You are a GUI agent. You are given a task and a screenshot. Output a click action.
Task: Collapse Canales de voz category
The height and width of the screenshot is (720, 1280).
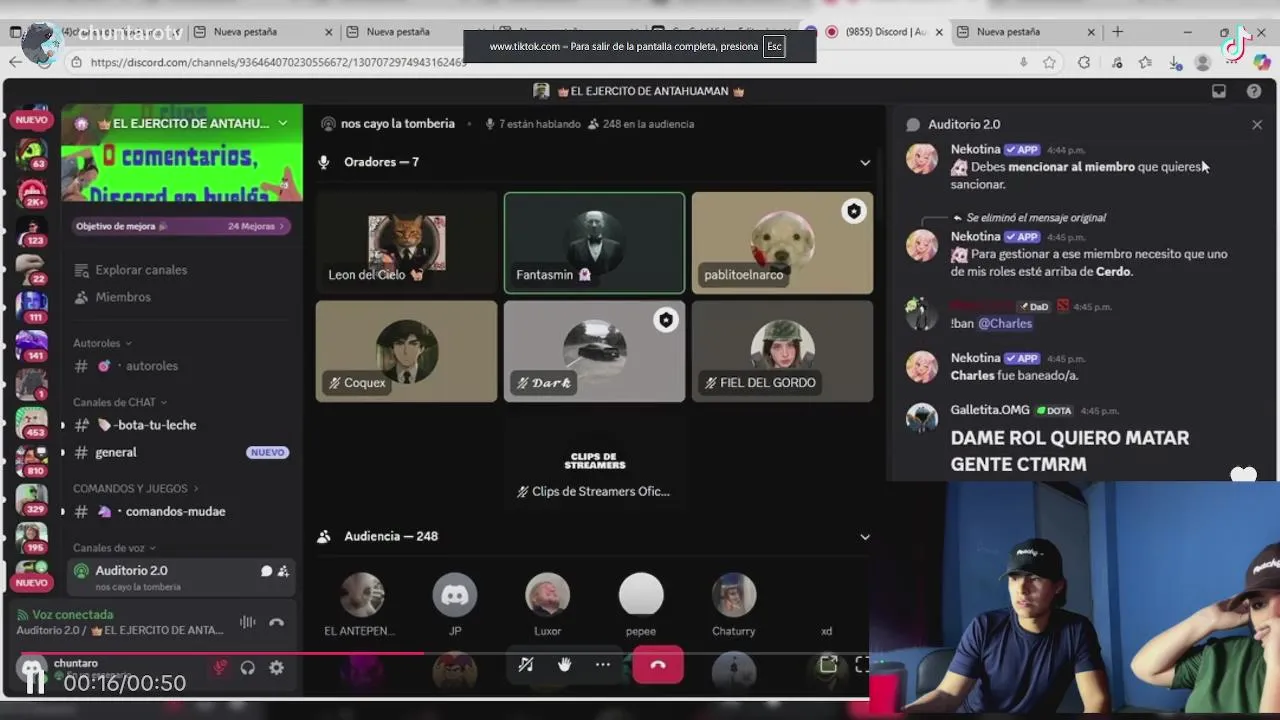point(114,548)
